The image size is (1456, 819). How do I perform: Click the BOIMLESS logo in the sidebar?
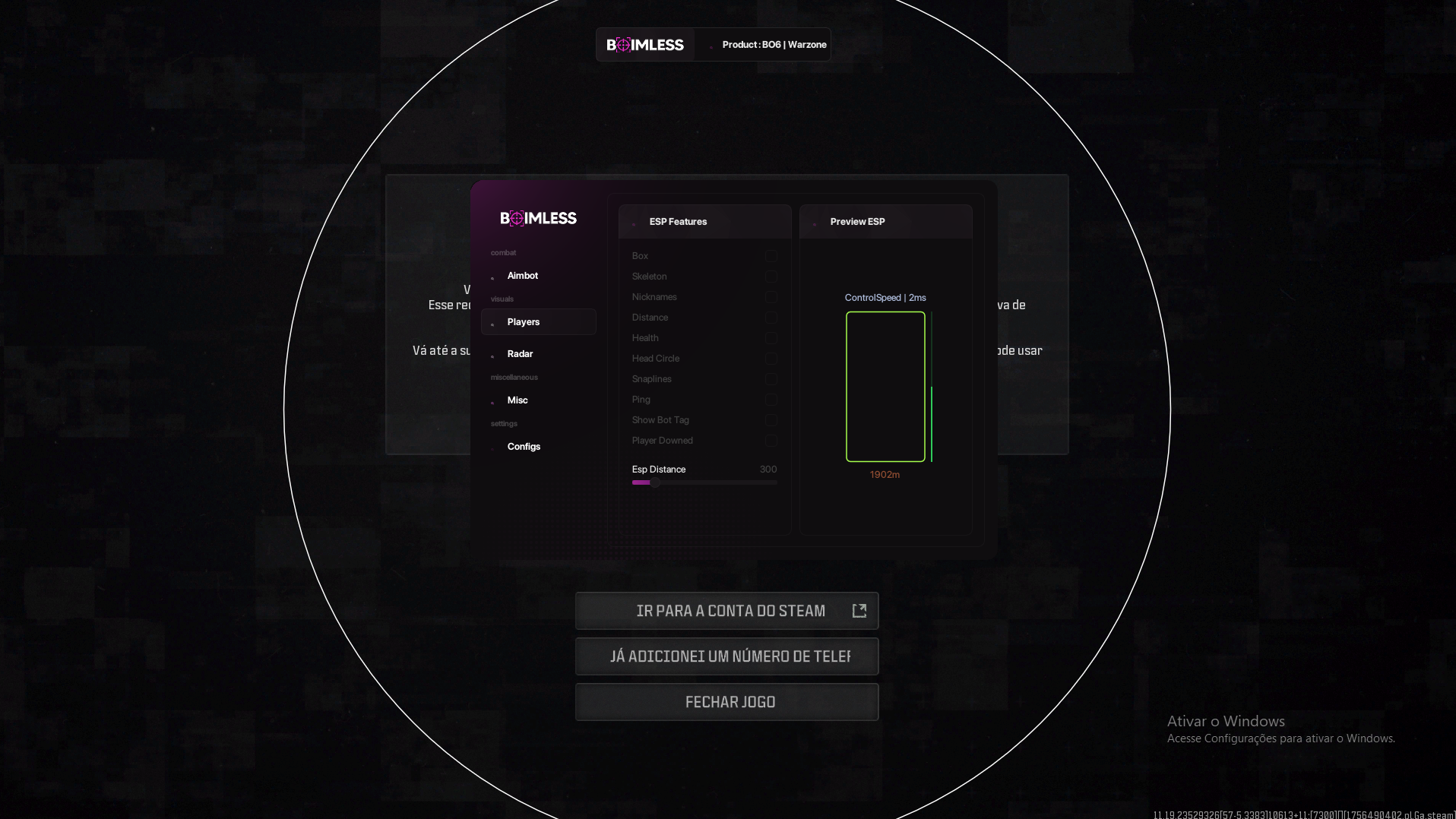(x=538, y=219)
